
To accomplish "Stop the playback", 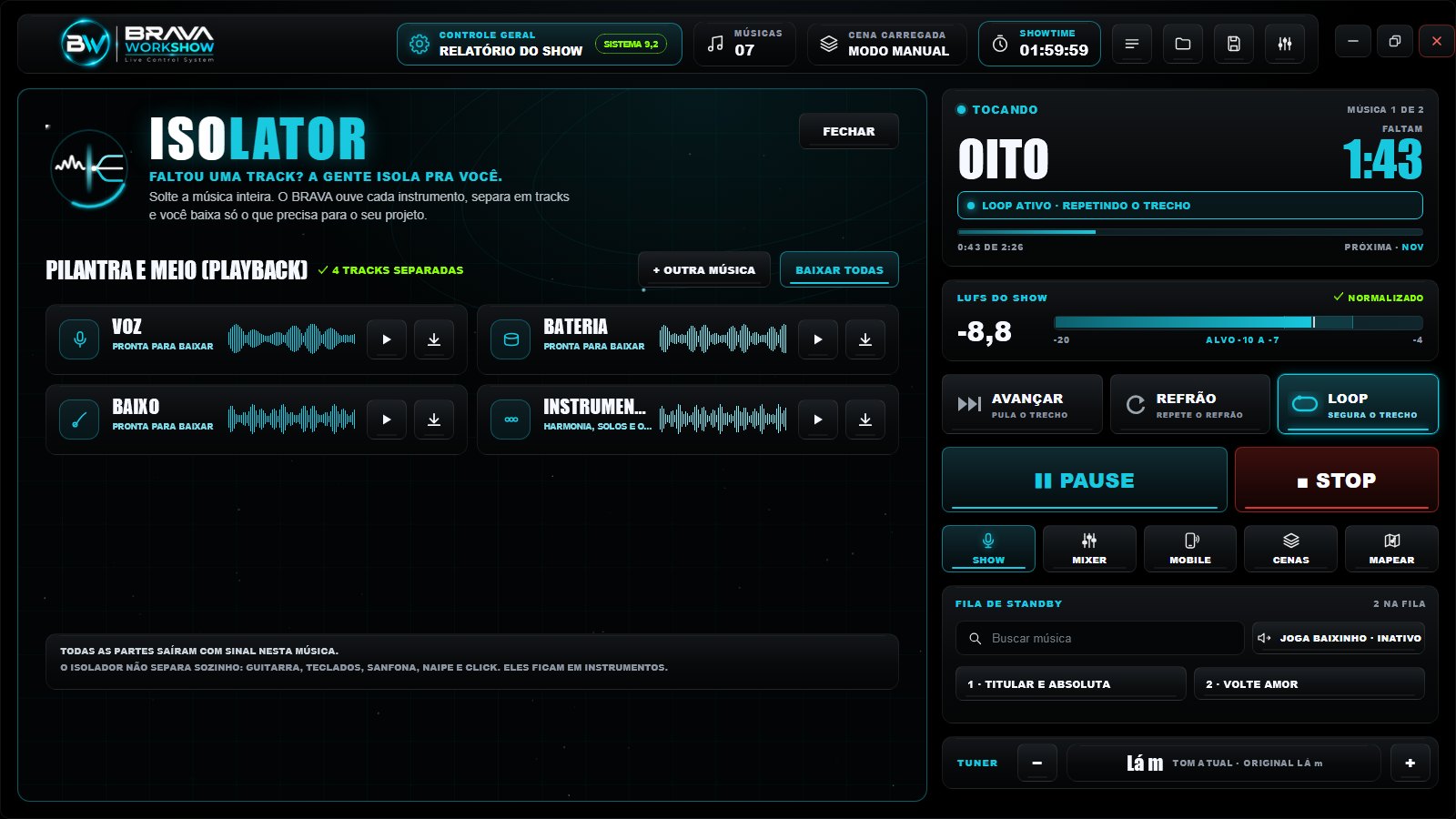I will pos(1336,480).
